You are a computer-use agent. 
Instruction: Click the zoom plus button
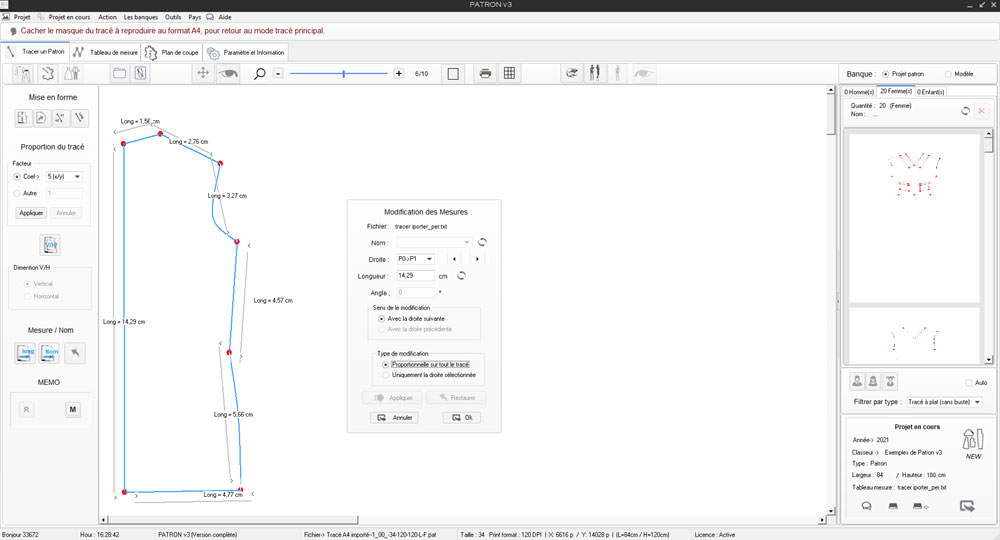(399, 73)
